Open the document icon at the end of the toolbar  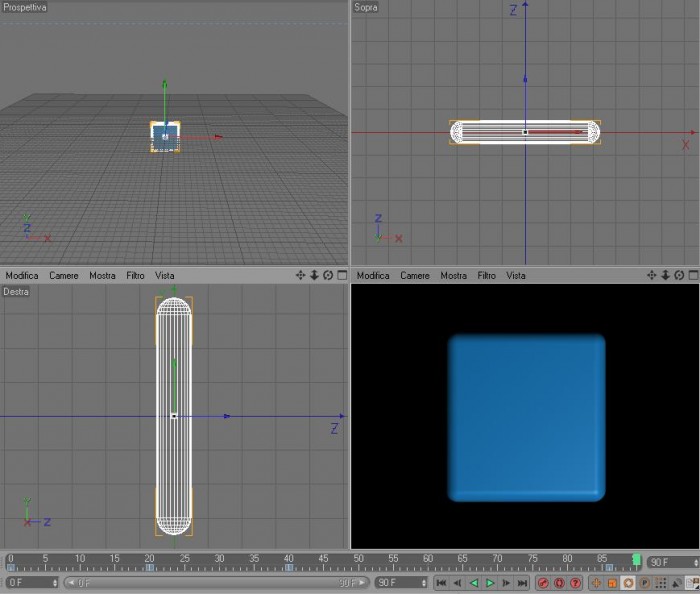pyautogui.click(x=693, y=583)
